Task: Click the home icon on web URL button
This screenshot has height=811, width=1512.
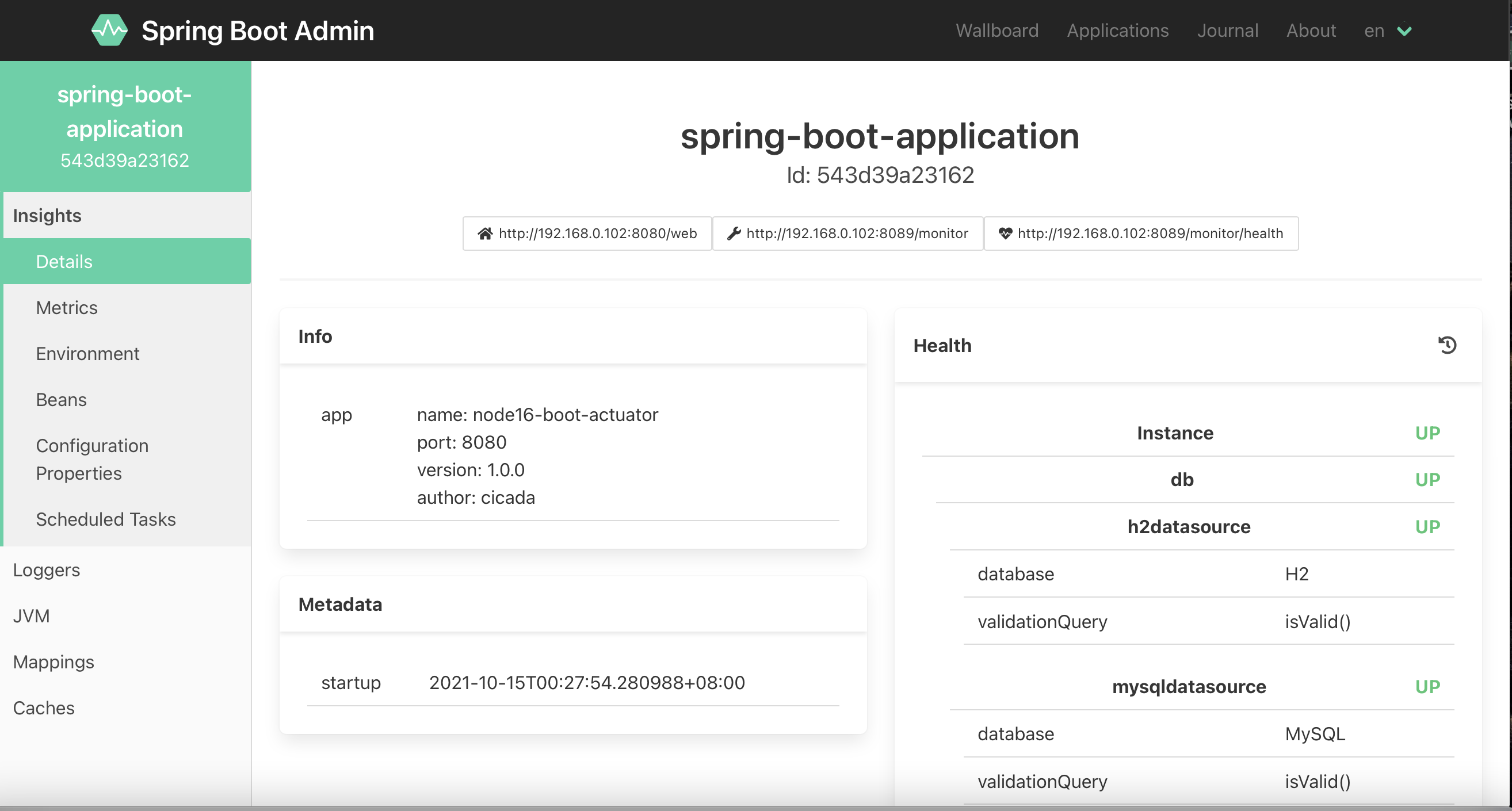Action: pos(485,234)
